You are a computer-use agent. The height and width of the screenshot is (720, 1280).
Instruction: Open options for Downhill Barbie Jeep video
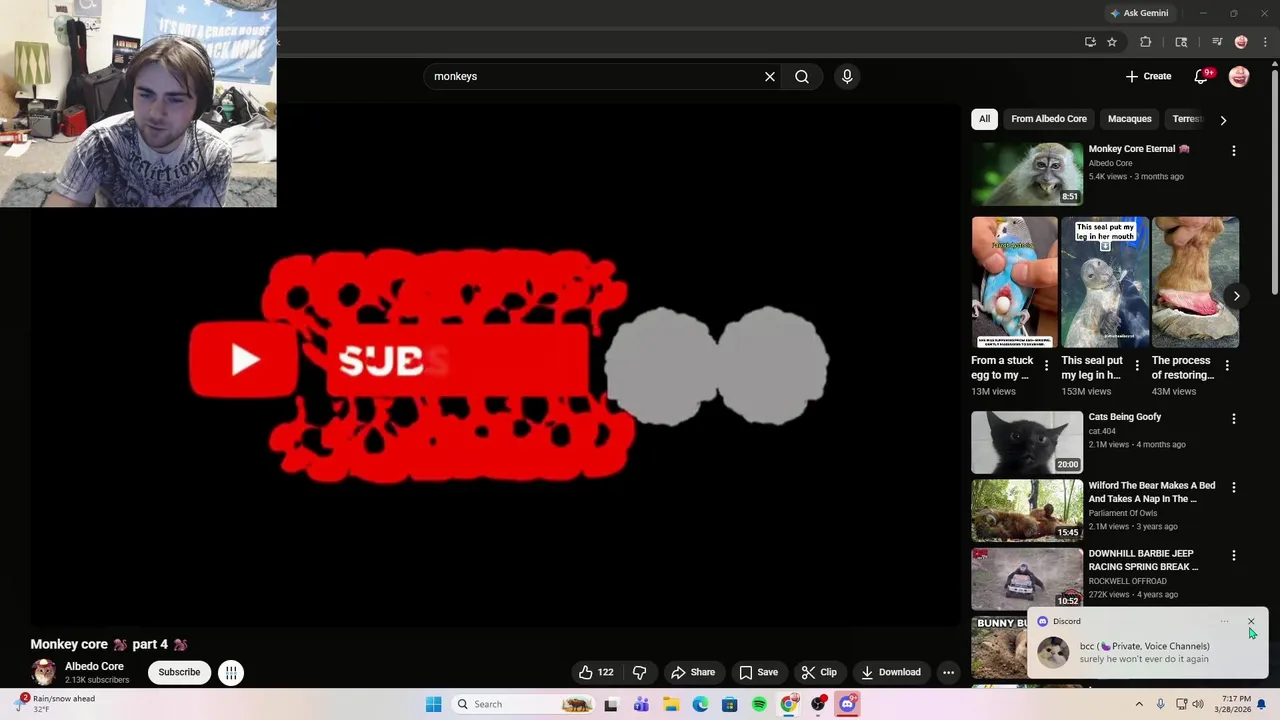1233,555
